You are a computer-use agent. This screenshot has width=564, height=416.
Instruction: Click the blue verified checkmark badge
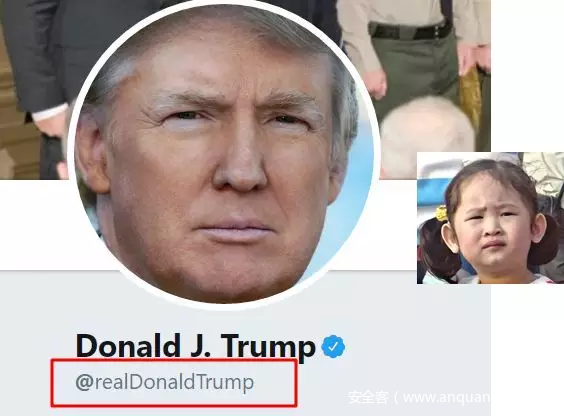coord(333,346)
